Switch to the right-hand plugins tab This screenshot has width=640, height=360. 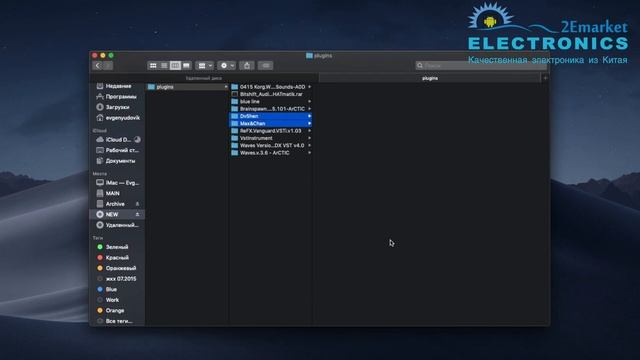pyautogui.click(x=430, y=78)
